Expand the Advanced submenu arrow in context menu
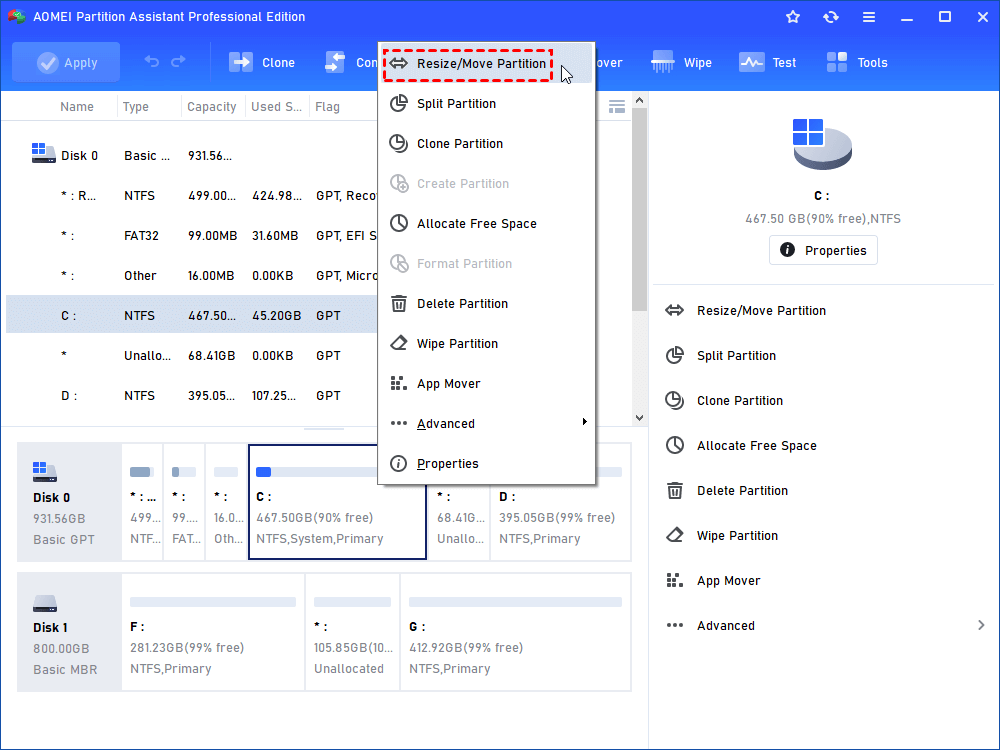 point(584,422)
